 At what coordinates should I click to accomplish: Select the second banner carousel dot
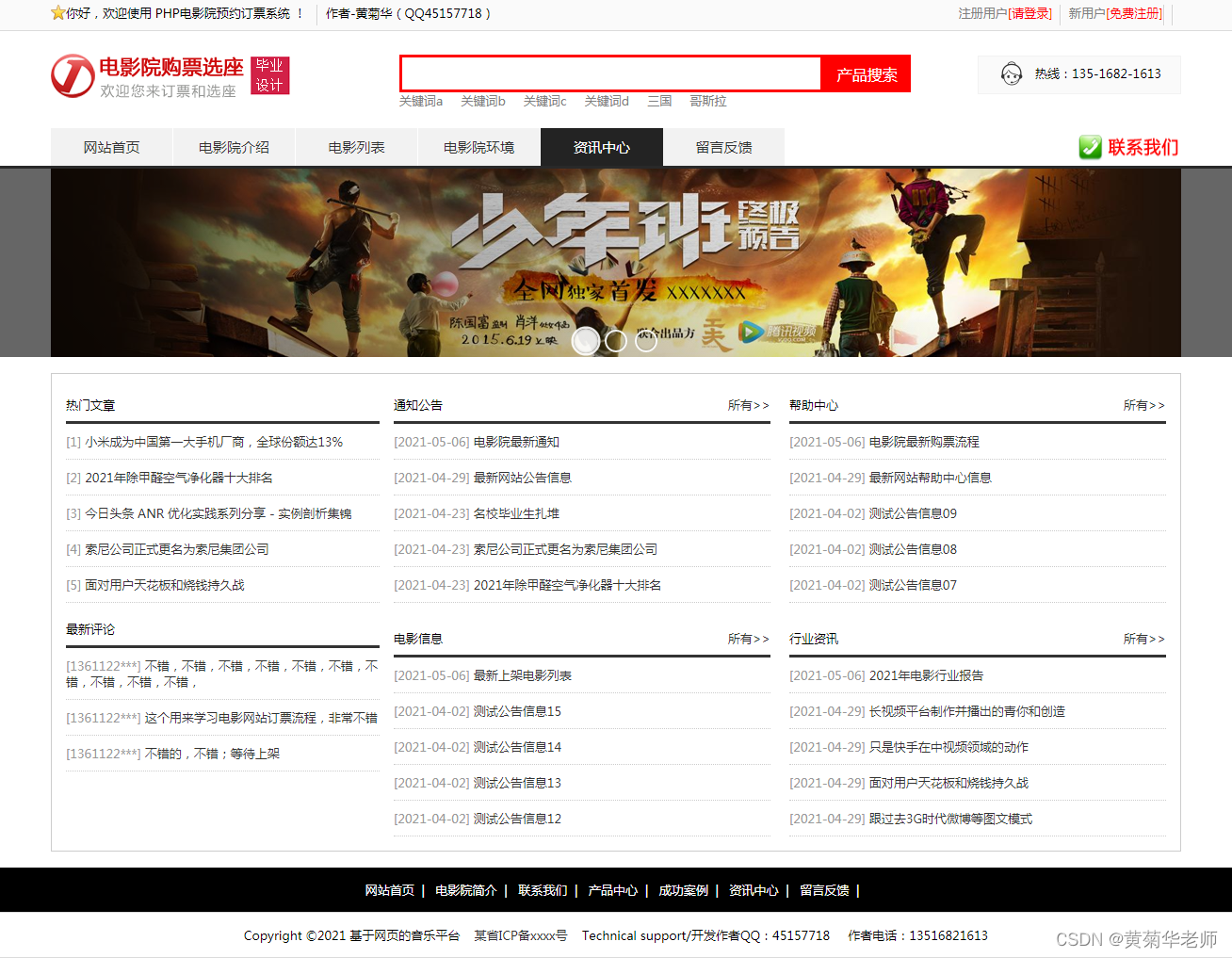tap(616, 341)
